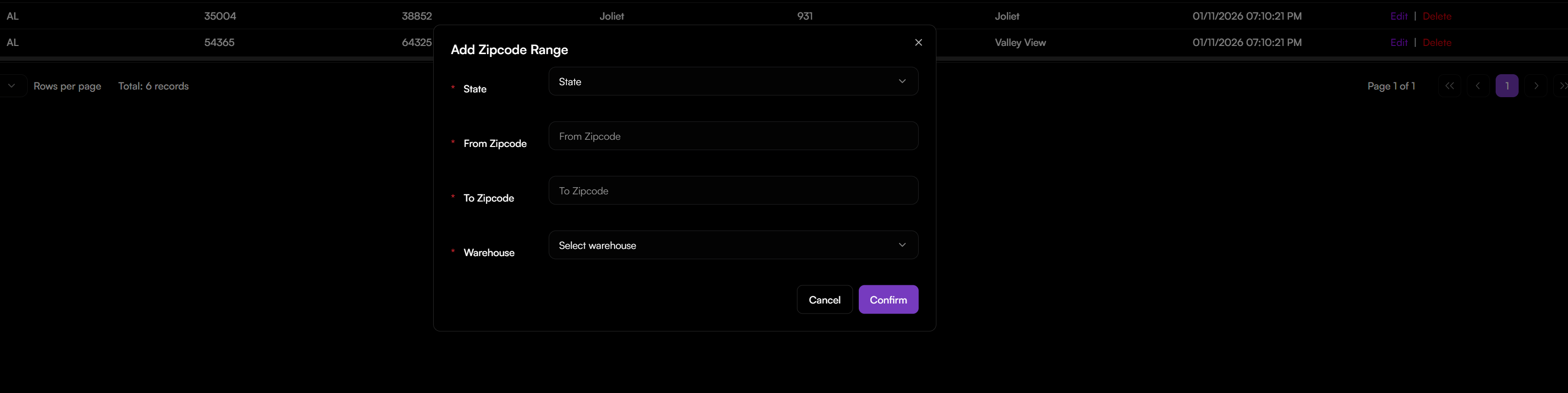Click the To Zipcode input field
The width and height of the screenshot is (1568, 393).
click(733, 191)
